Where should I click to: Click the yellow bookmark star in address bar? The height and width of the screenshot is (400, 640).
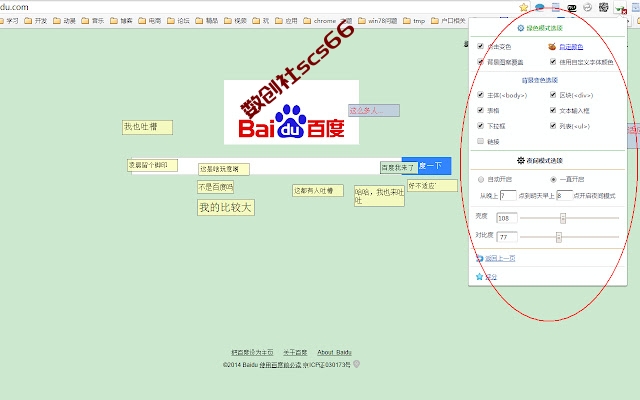(524, 7)
